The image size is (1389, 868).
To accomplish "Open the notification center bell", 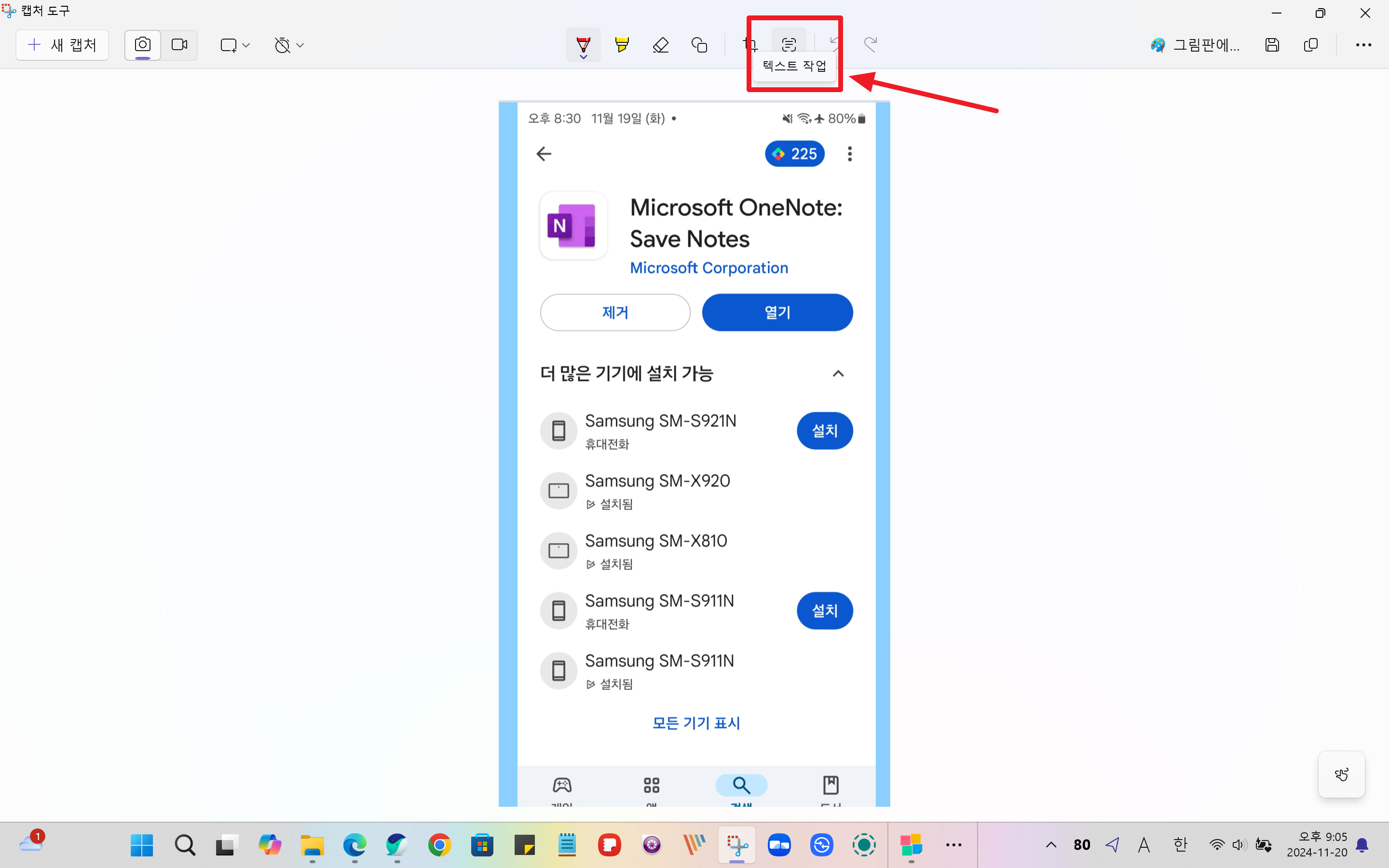I will (x=1362, y=845).
